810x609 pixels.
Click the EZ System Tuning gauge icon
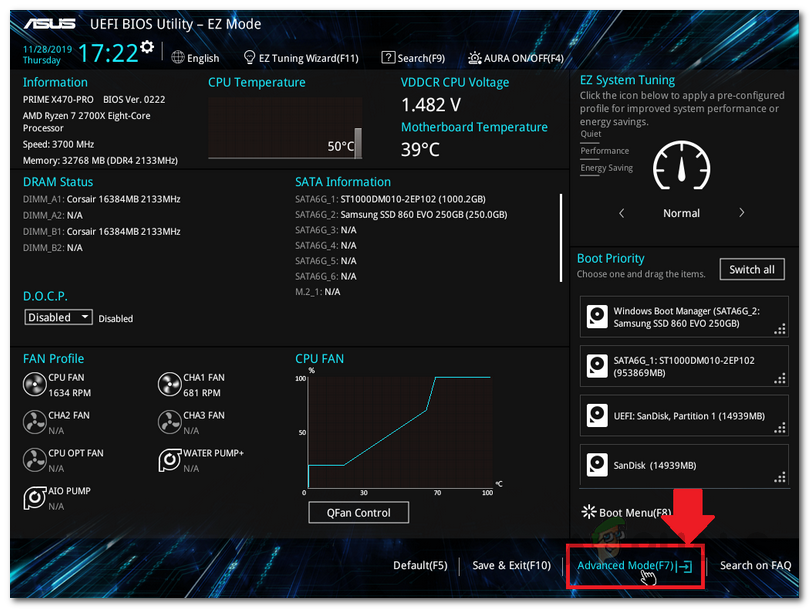point(681,165)
